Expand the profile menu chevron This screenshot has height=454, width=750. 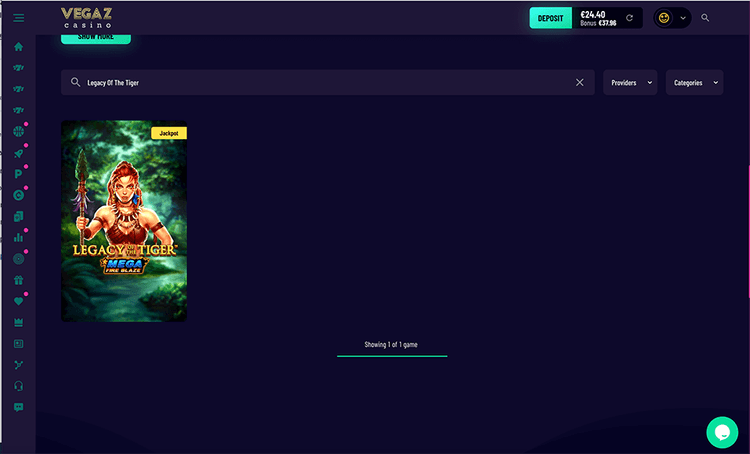pos(683,18)
